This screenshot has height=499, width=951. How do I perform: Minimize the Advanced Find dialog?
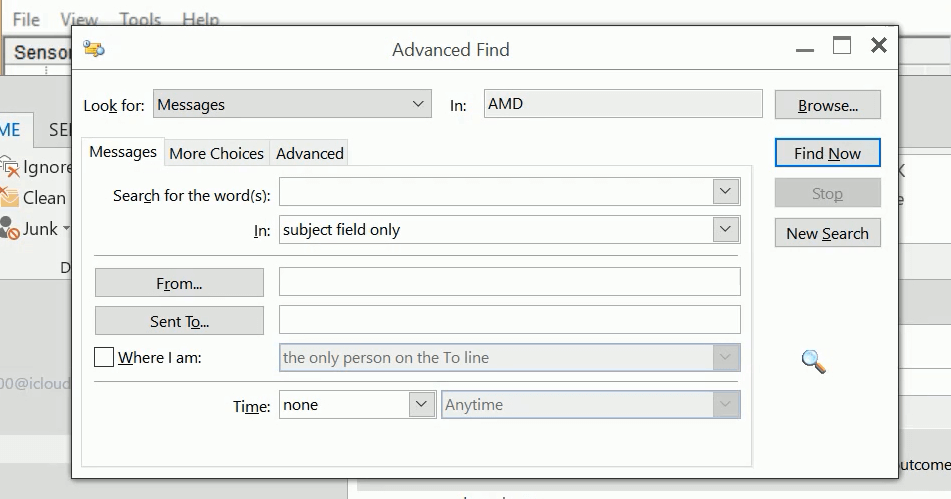click(x=805, y=46)
